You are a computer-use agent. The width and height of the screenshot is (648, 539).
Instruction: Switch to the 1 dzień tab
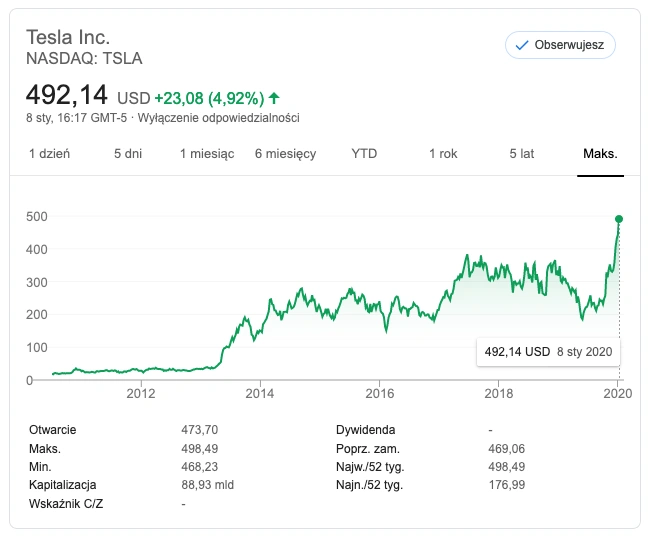click(49, 154)
